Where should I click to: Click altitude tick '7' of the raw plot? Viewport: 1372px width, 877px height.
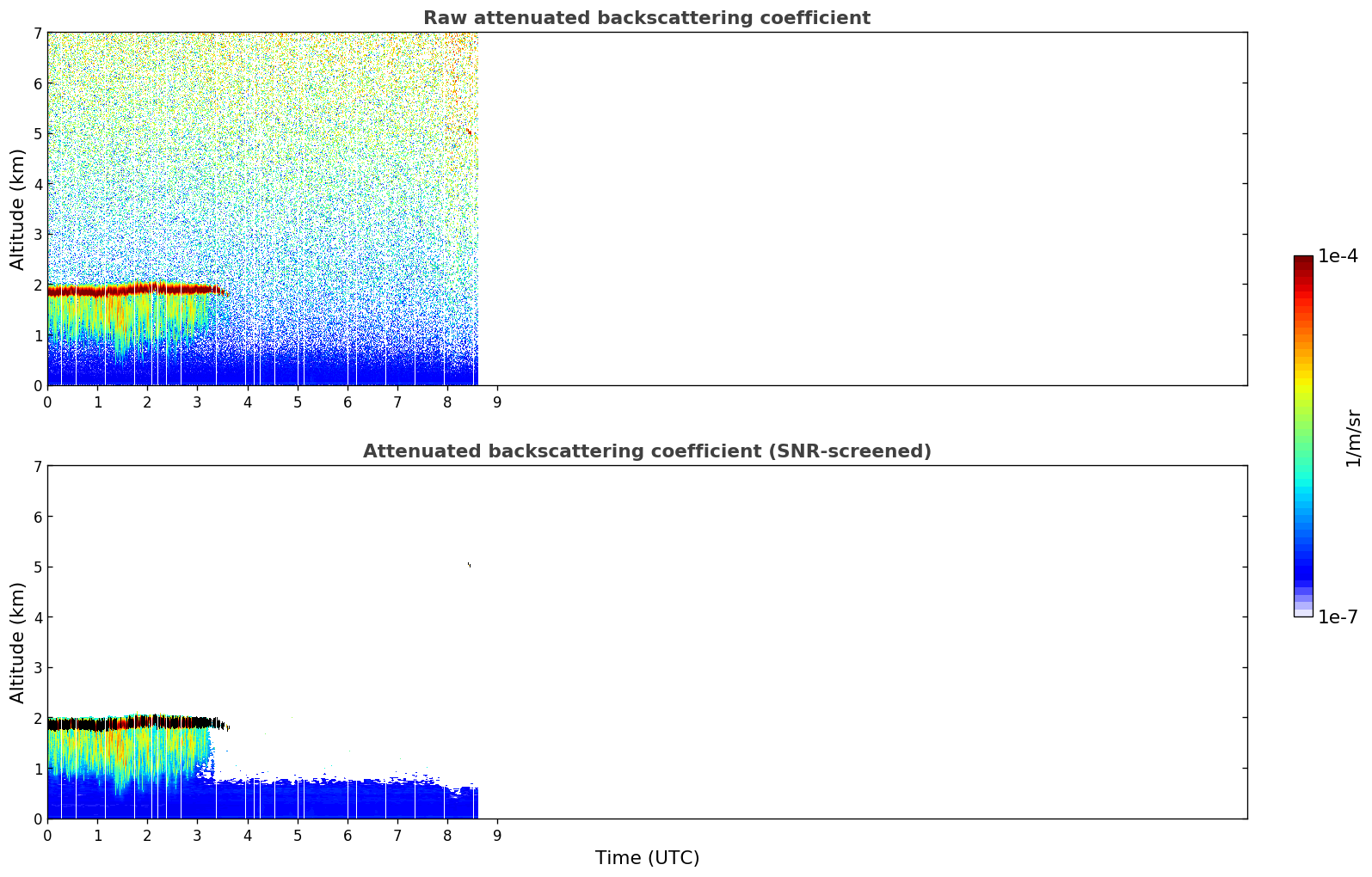pyautogui.click(x=38, y=33)
